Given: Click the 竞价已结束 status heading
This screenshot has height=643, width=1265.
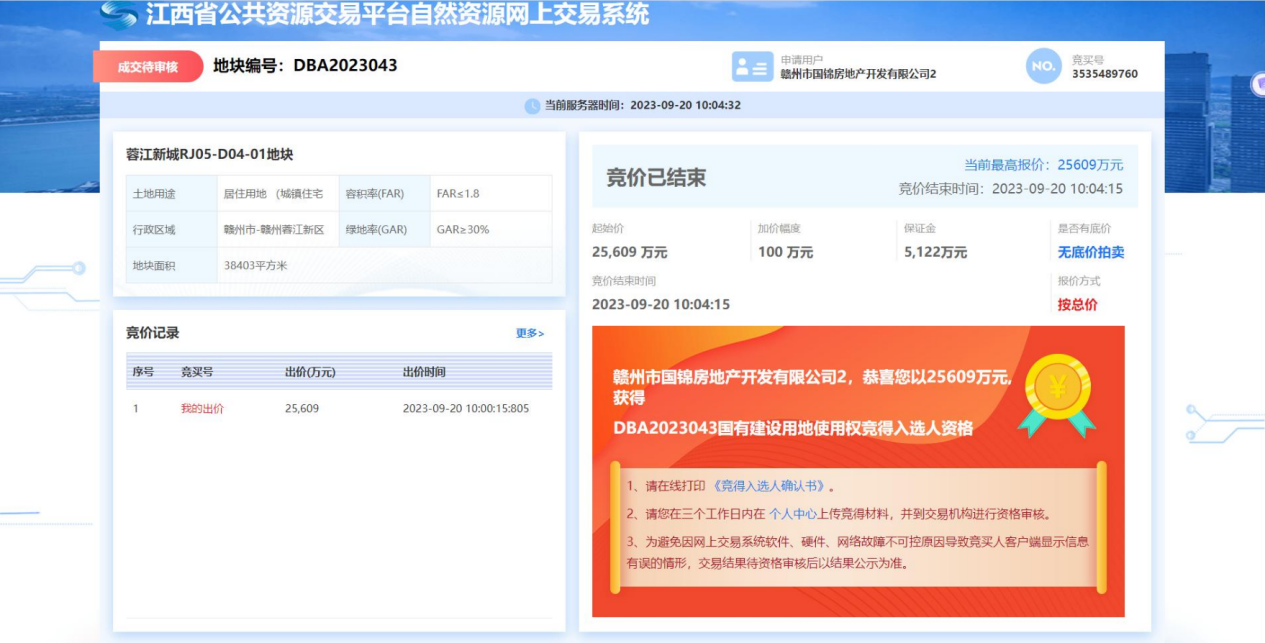Looking at the screenshot, I should pyautogui.click(x=656, y=178).
